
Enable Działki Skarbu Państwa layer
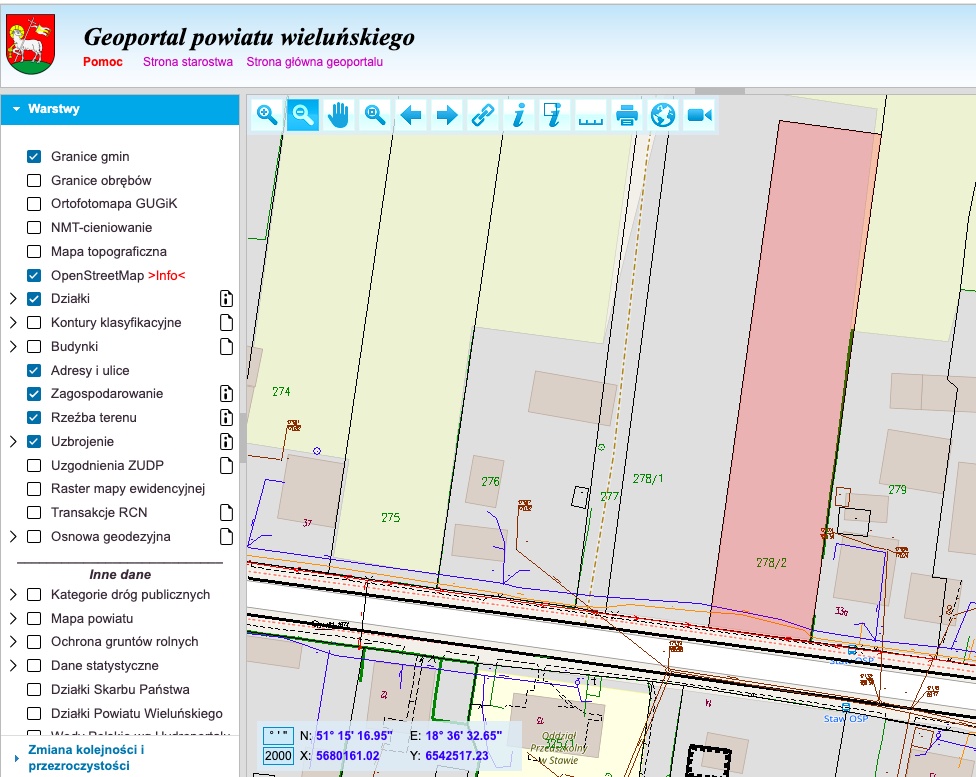click(34, 690)
